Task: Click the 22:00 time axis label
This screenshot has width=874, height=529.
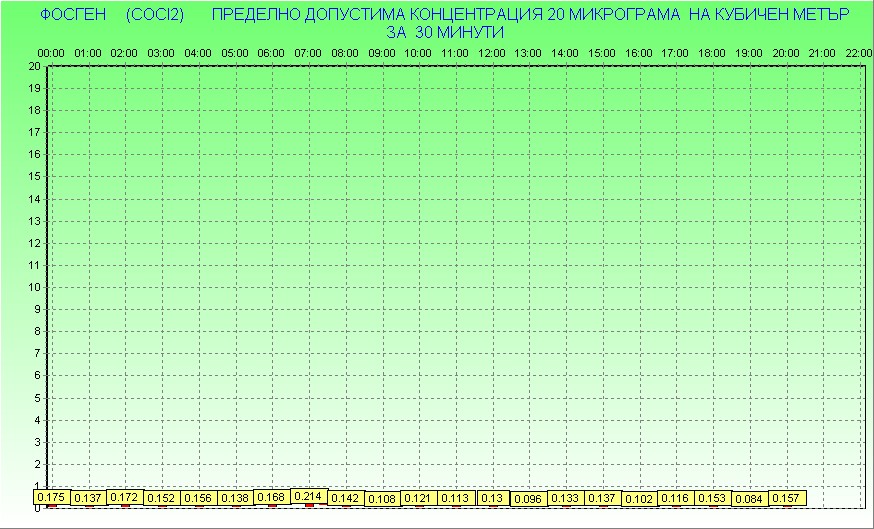Action: 858,54
